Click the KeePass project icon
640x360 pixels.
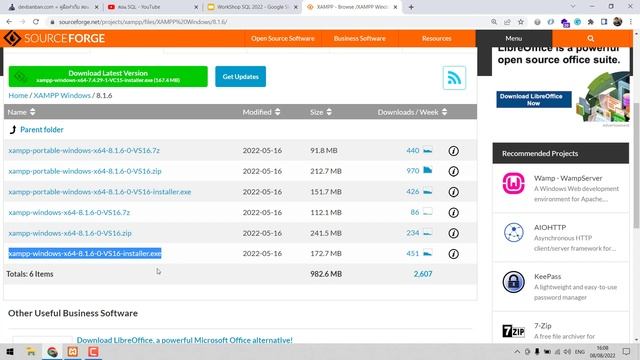click(x=513, y=282)
